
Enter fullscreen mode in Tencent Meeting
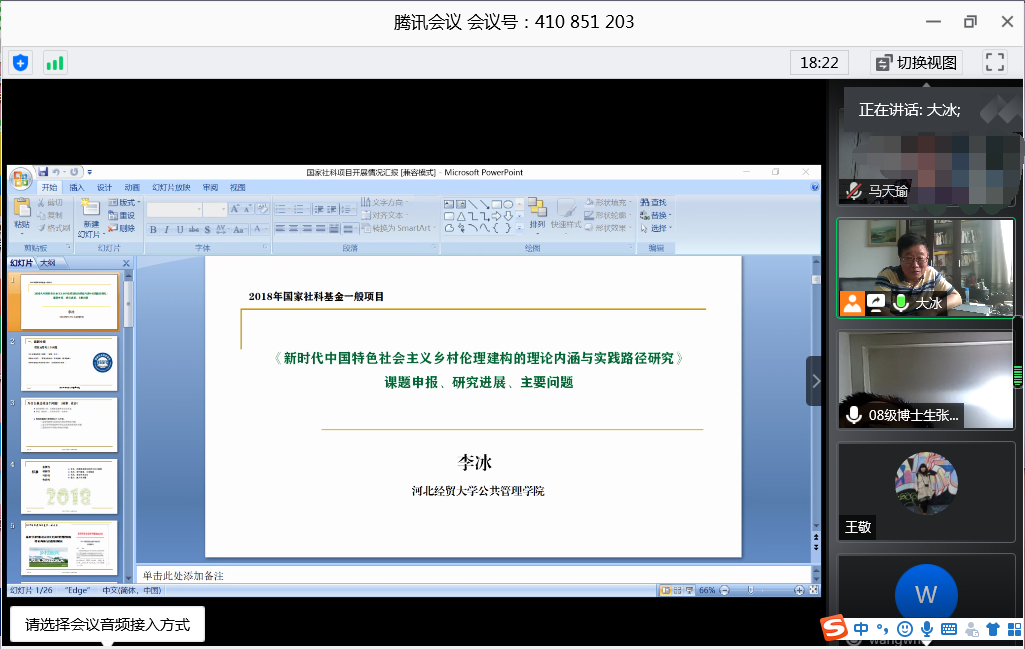click(x=994, y=62)
